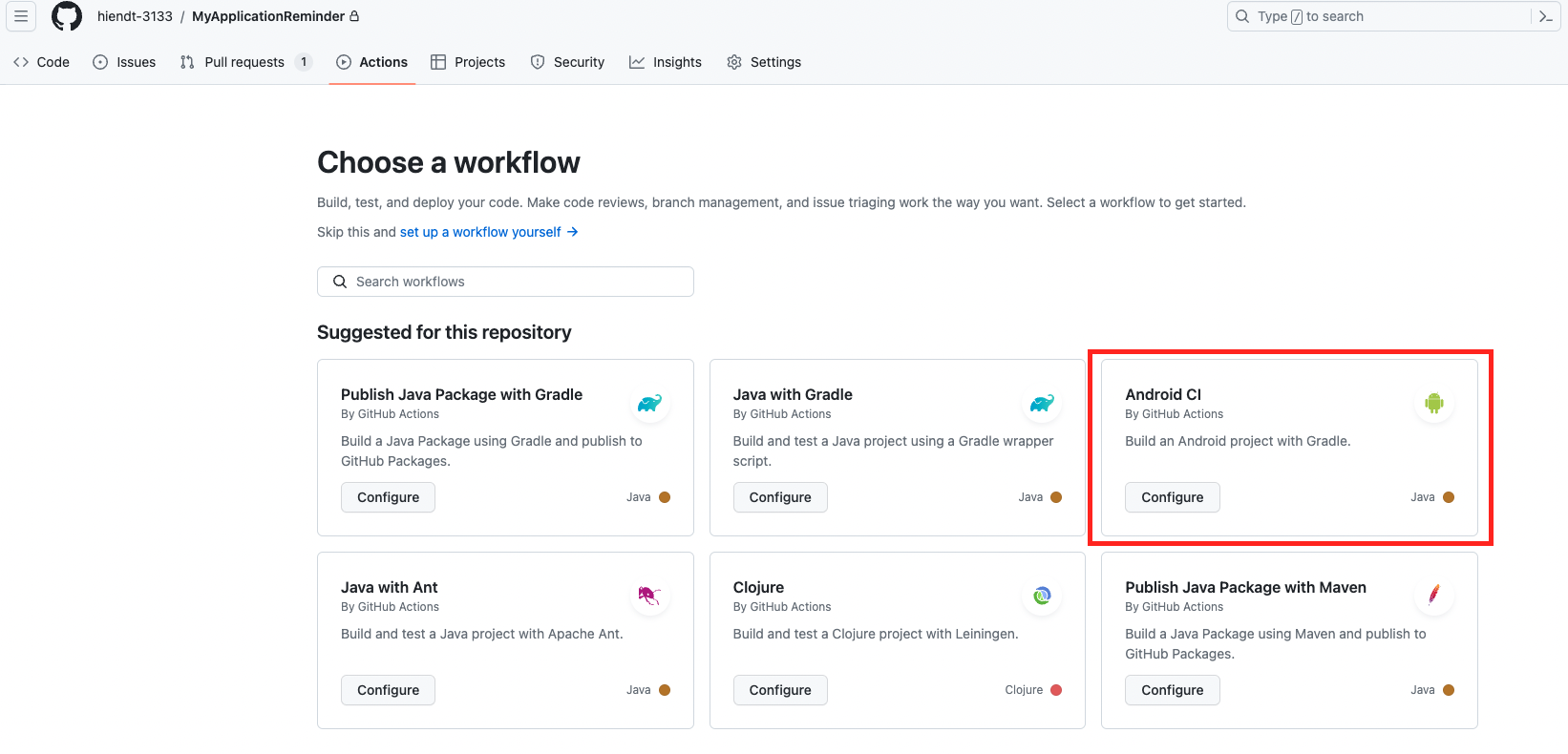Click the Gradle elephant icon on Java with Gradle
This screenshot has width=1568, height=754.
(1042, 403)
